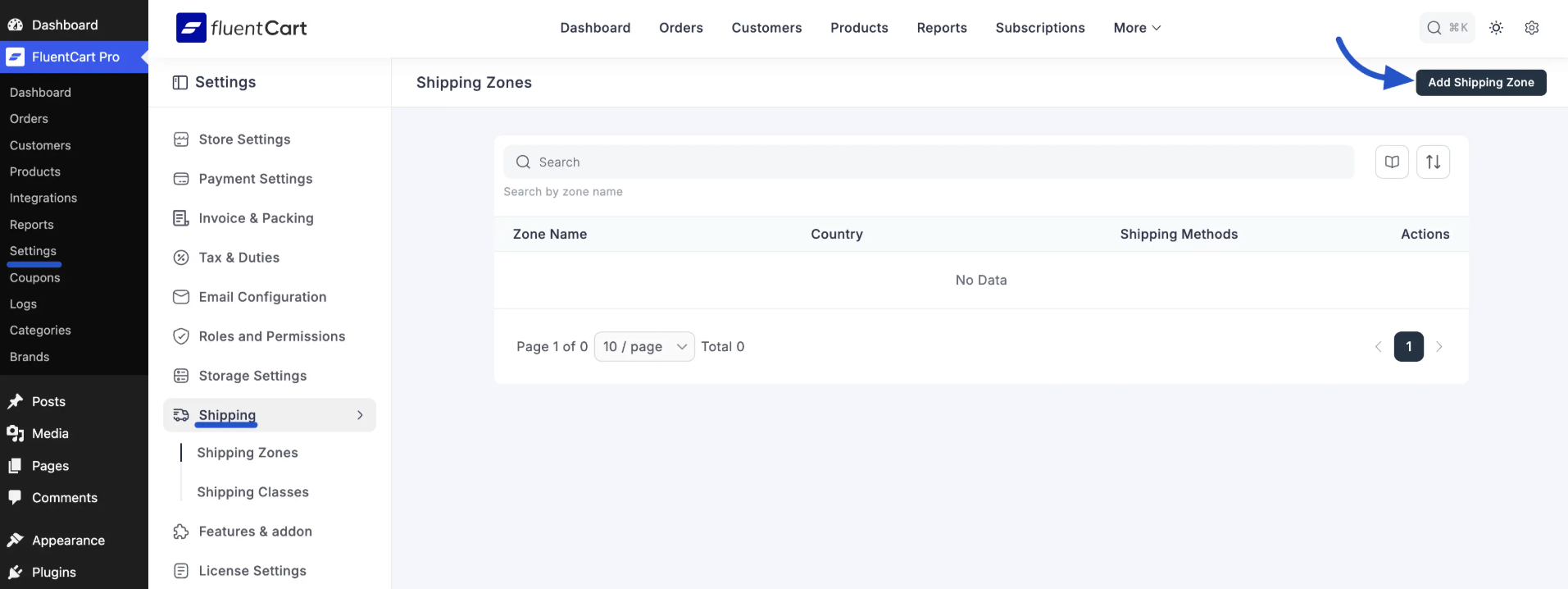
Task: Click the Tax & Duties percent icon
Action: point(181,258)
